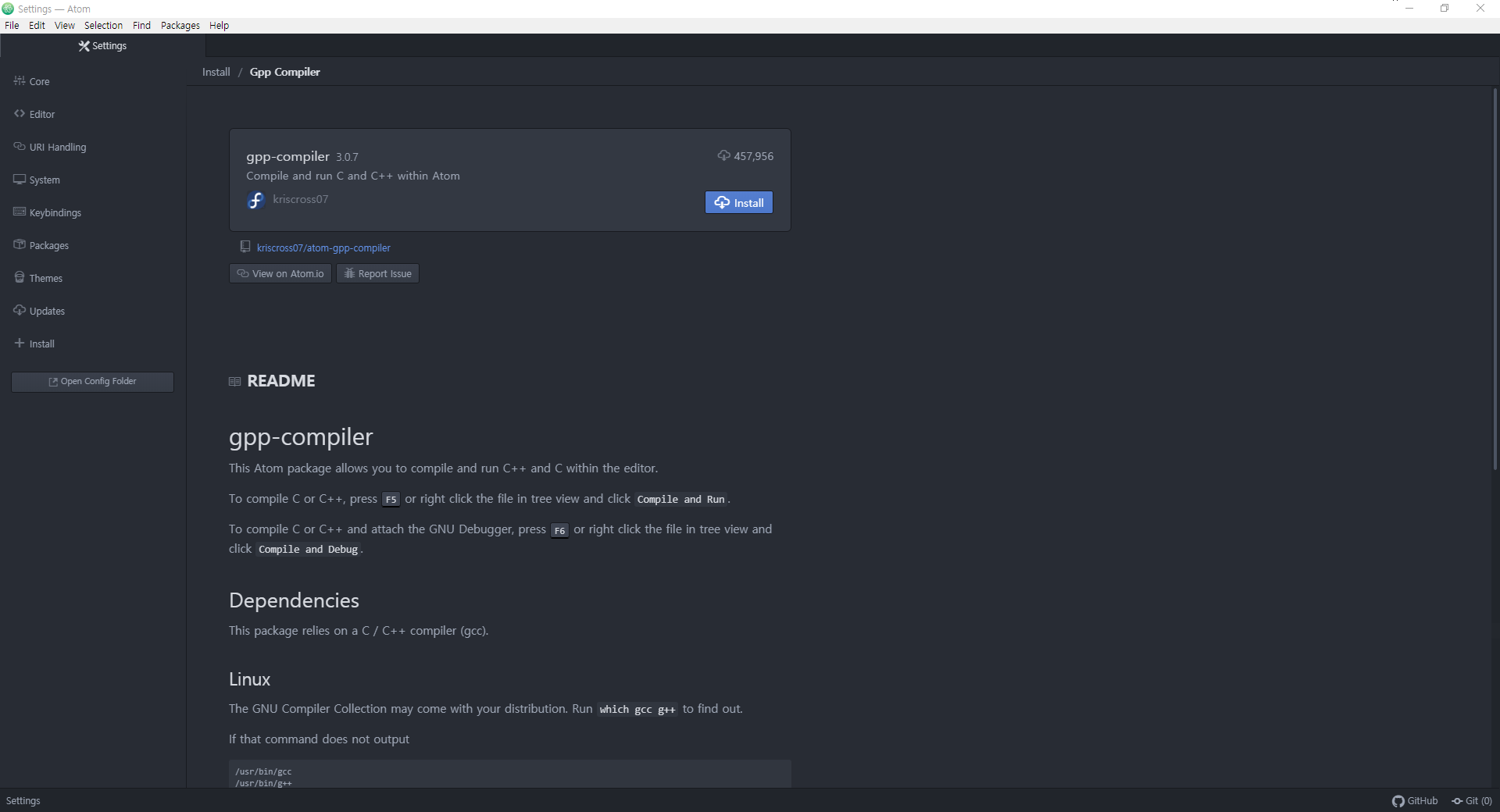The width and height of the screenshot is (1500, 812).
Task: Click the README book icon
Action: (x=234, y=382)
